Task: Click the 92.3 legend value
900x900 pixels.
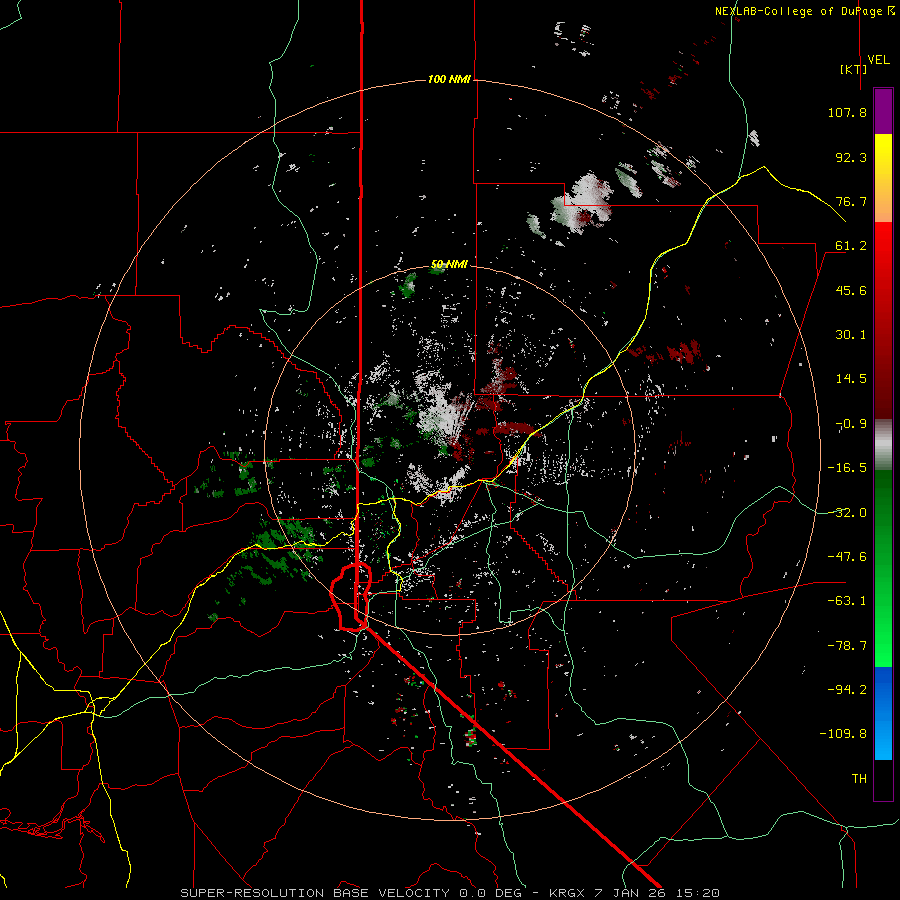Action: click(851, 157)
